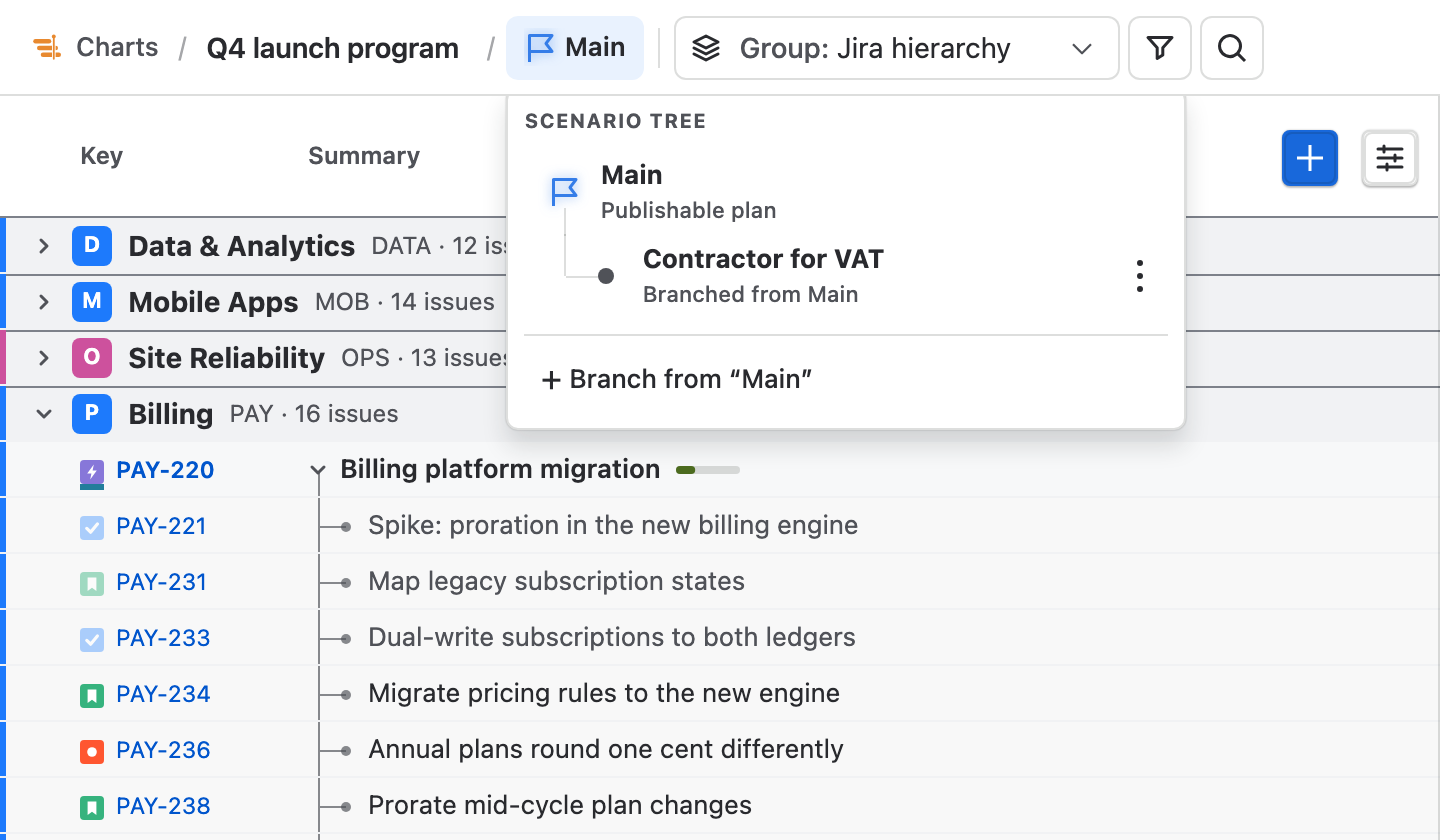1440x840 pixels.
Task: Click the Data & Analytics project avatar
Action: 91,246
